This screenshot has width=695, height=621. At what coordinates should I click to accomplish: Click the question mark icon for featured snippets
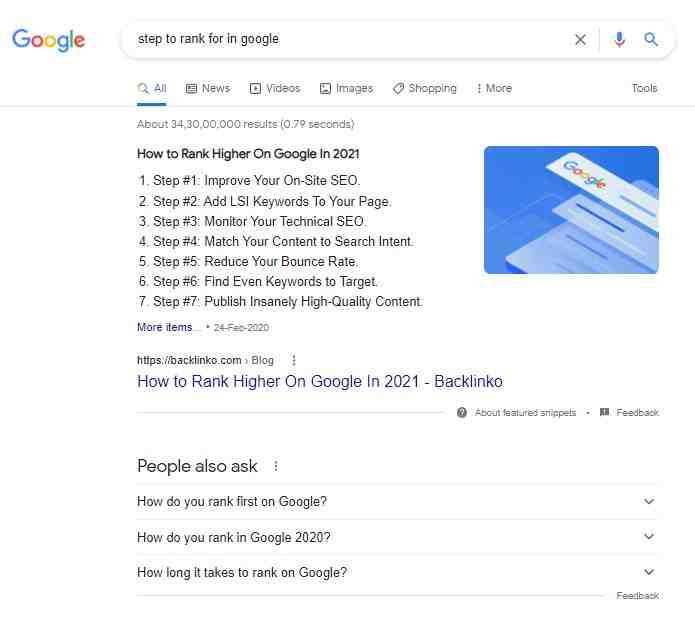pyautogui.click(x=461, y=413)
